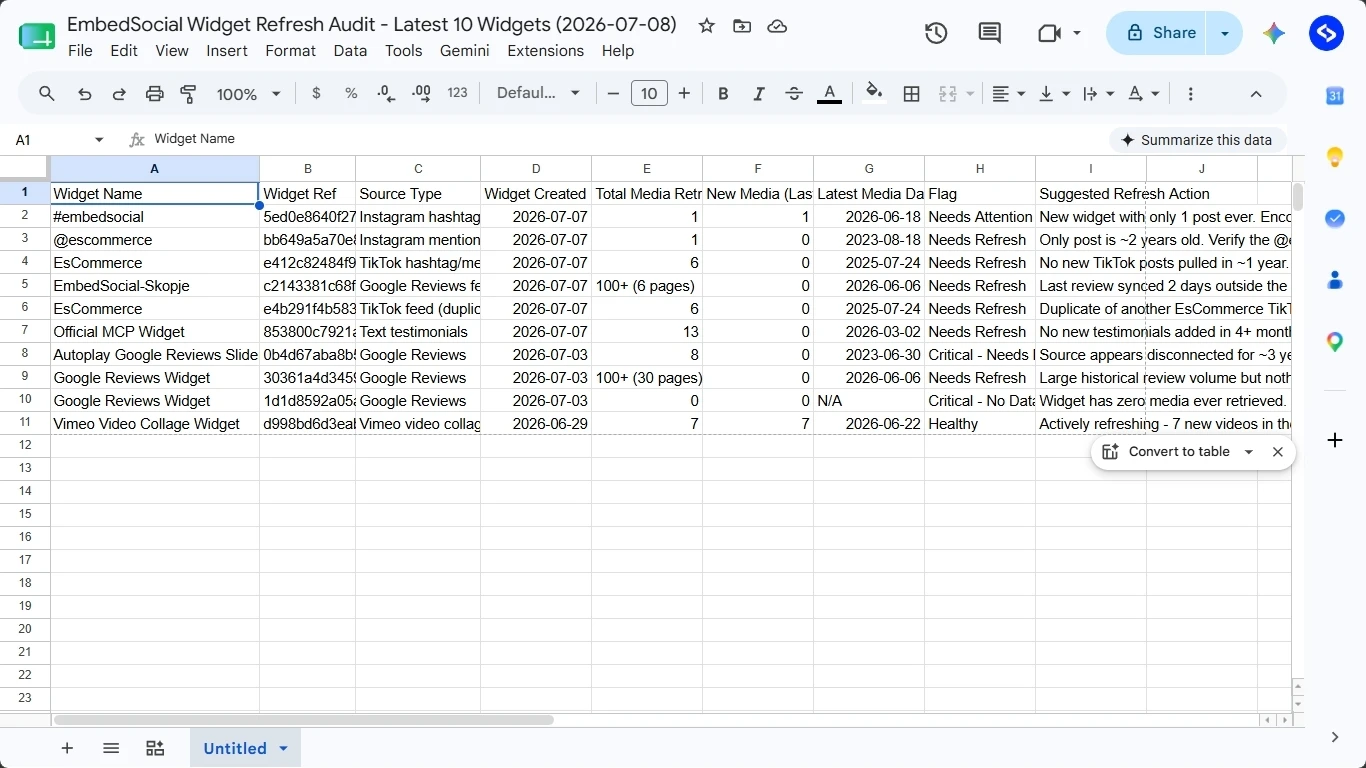This screenshot has width=1366, height=768.
Task: Open the font family dropdown
Action: [x=538, y=93]
